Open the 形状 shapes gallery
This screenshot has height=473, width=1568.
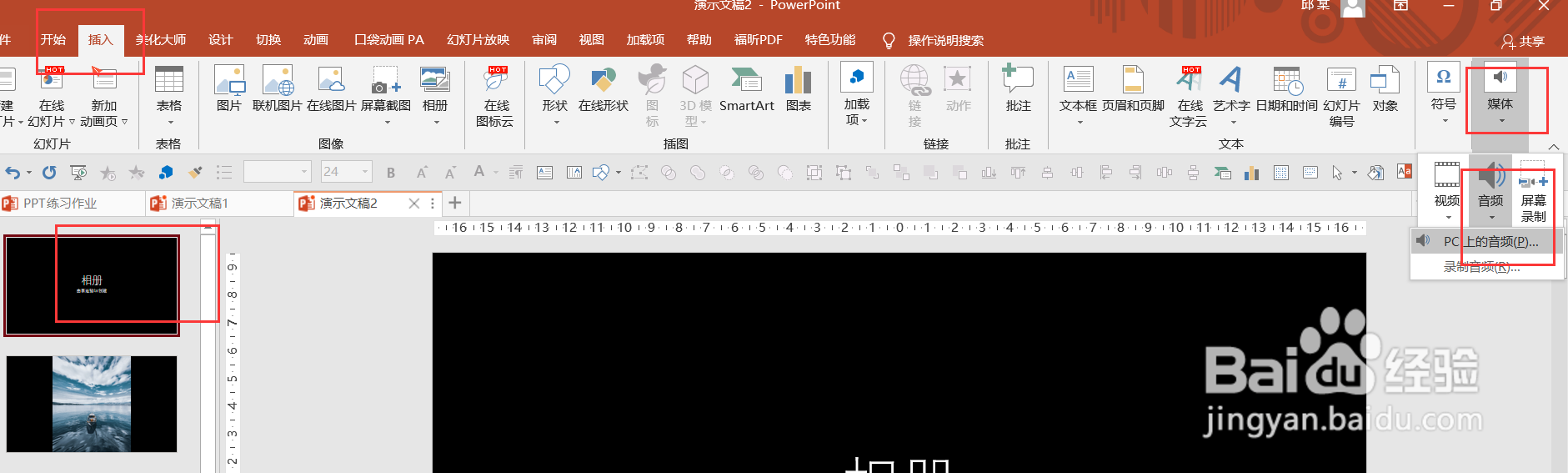click(x=554, y=94)
